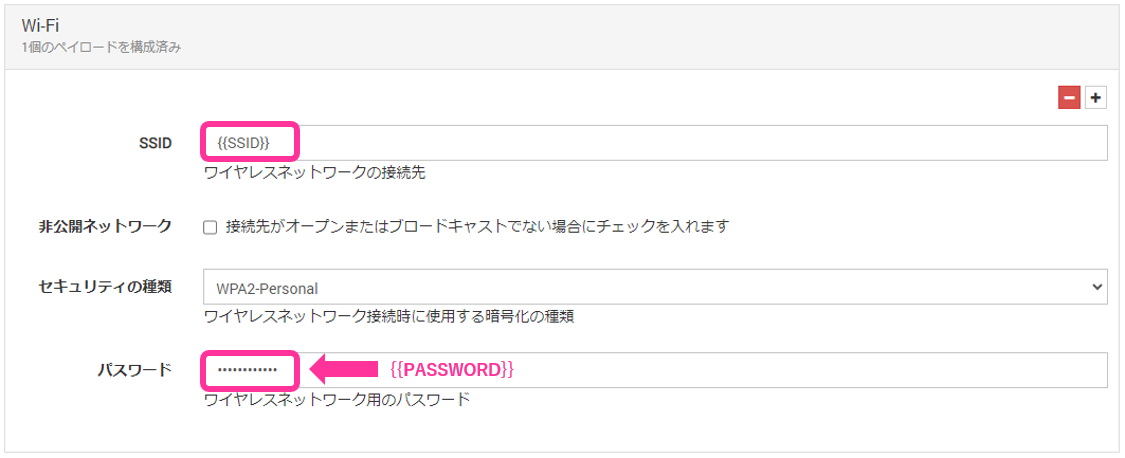The image size is (1125, 458).
Task: Click the パスワード field label
Action: (134, 370)
